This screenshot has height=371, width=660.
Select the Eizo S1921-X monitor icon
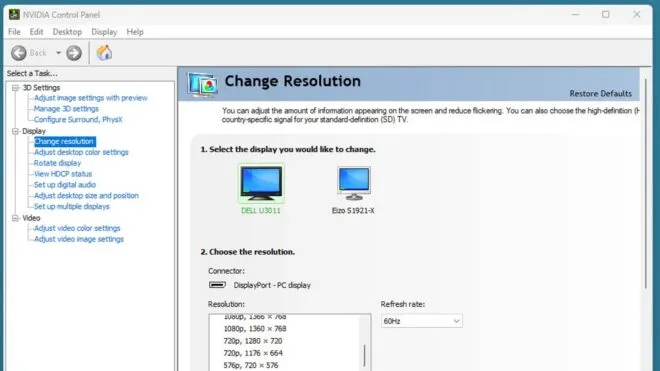click(354, 183)
